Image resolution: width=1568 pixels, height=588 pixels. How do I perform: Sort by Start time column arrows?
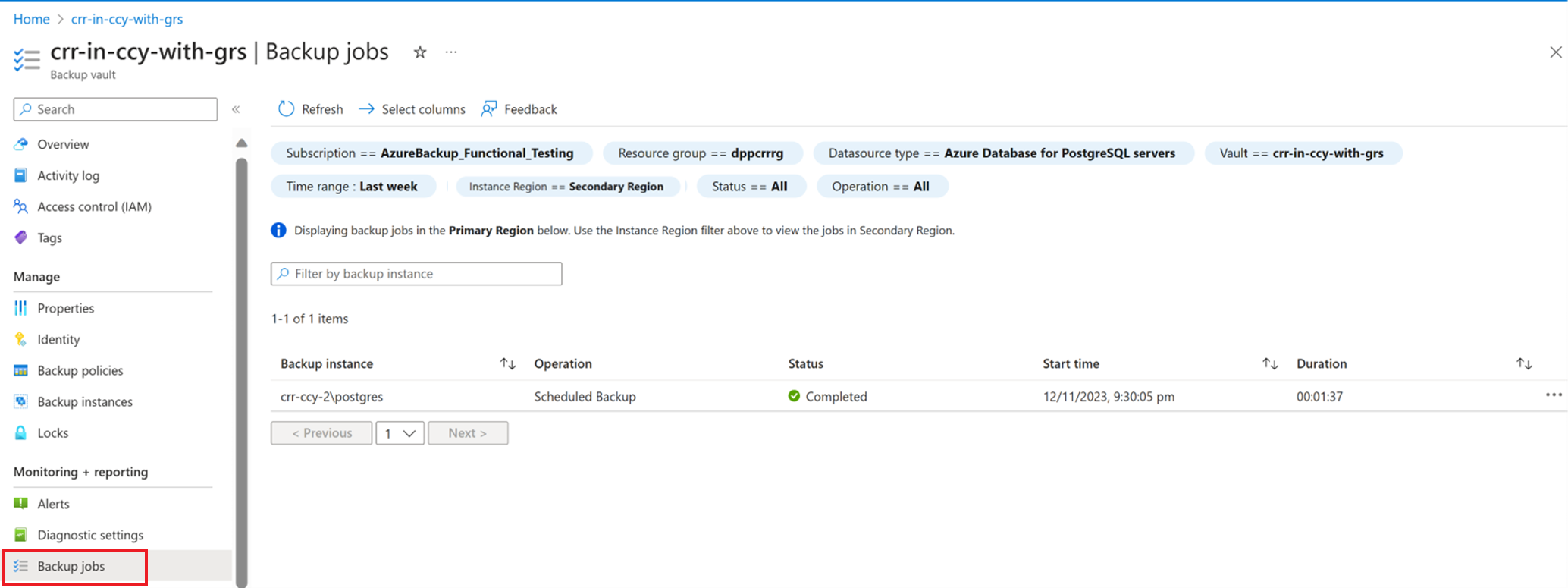click(1270, 364)
